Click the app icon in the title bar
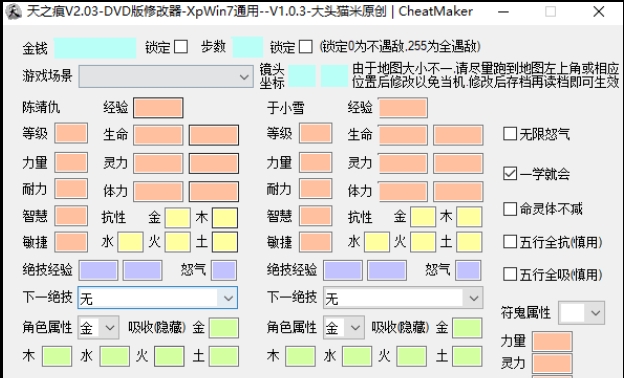The width and height of the screenshot is (624, 378). click(14, 12)
